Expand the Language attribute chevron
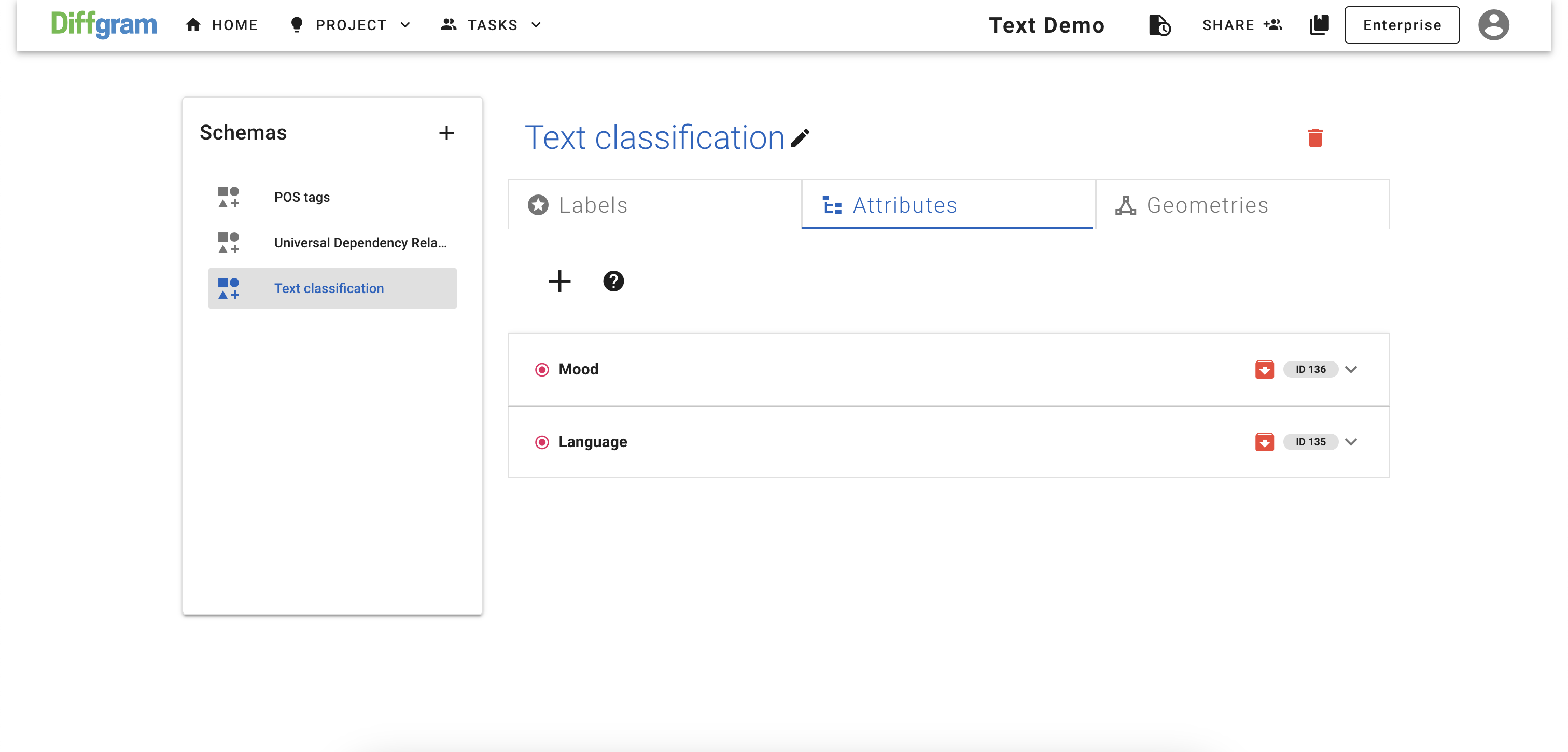 point(1351,442)
